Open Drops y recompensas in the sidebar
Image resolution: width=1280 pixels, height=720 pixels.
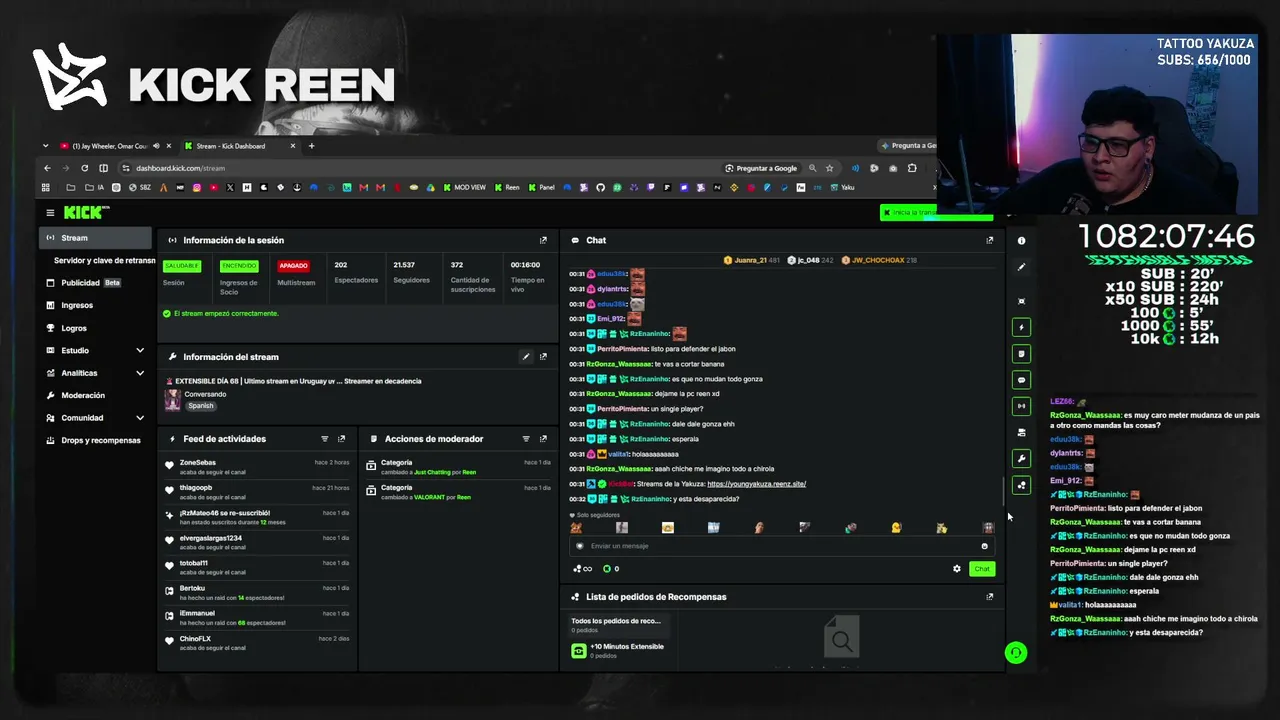click(x=96, y=441)
